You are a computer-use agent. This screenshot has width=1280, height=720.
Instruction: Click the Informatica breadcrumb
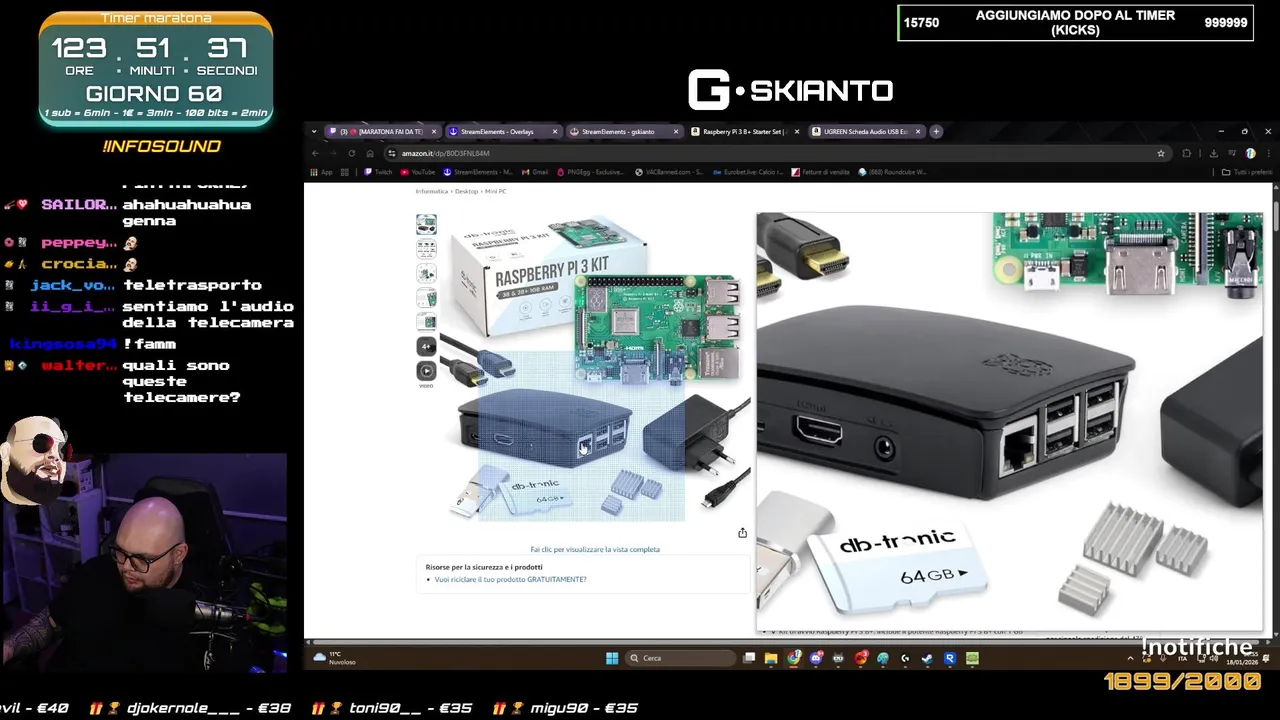pos(432,191)
